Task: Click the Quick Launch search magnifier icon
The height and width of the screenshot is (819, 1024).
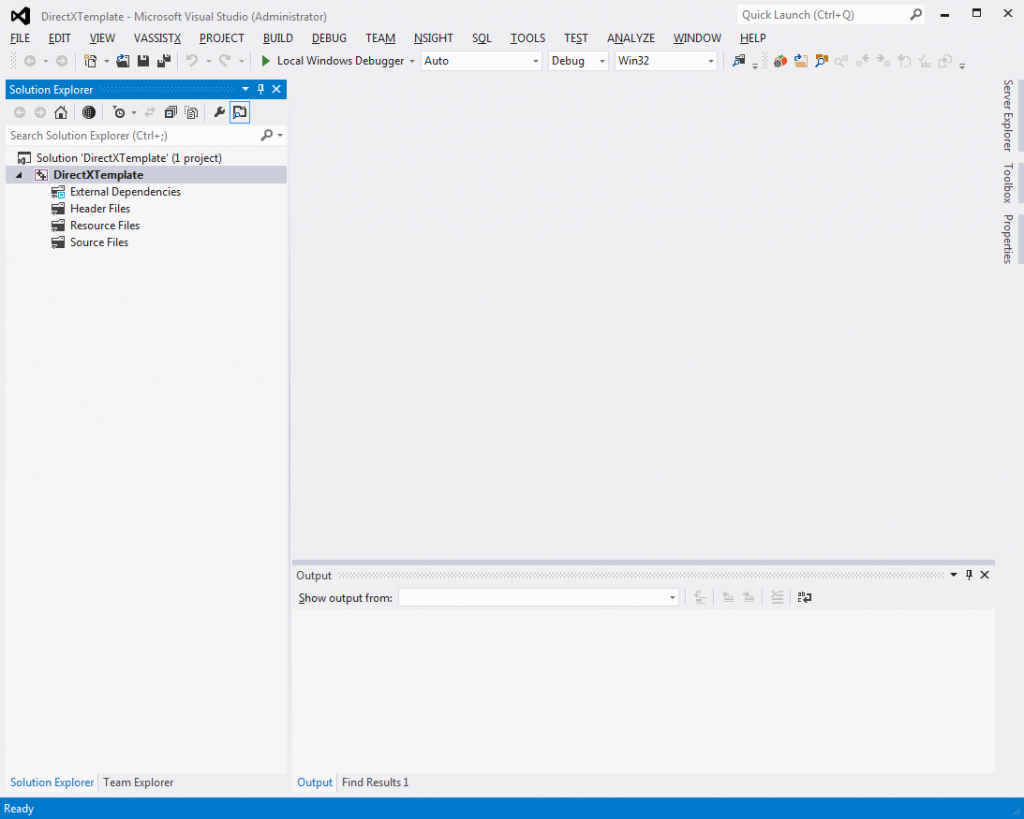Action: point(916,14)
